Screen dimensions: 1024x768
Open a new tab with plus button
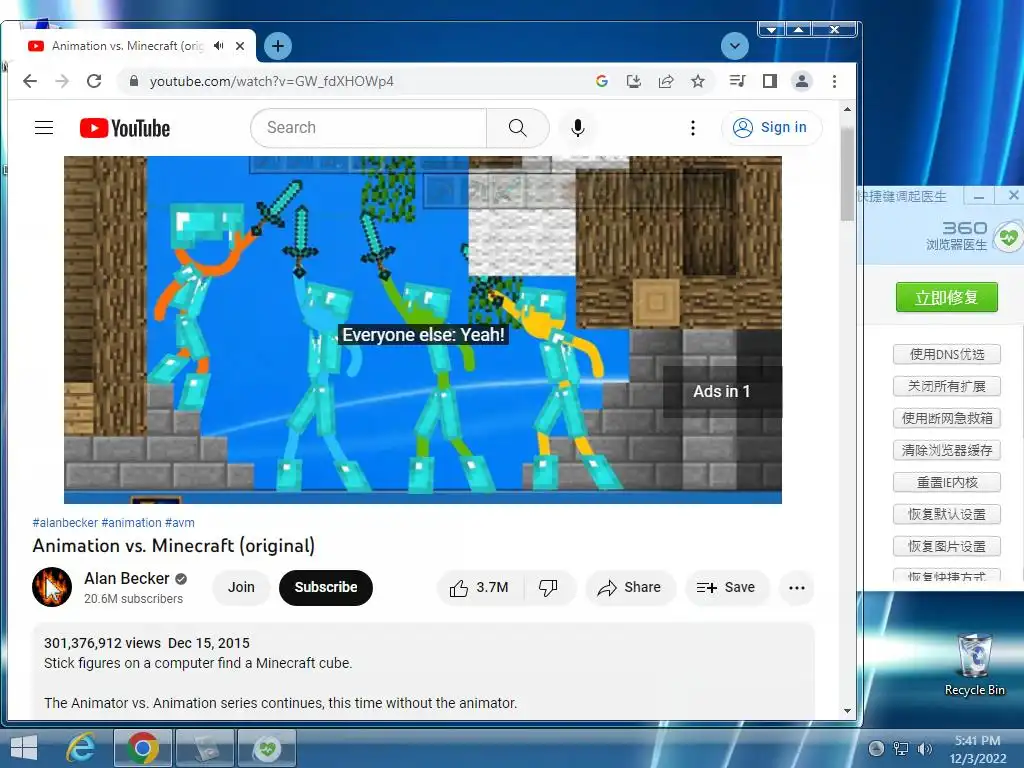(x=278, y=46)
